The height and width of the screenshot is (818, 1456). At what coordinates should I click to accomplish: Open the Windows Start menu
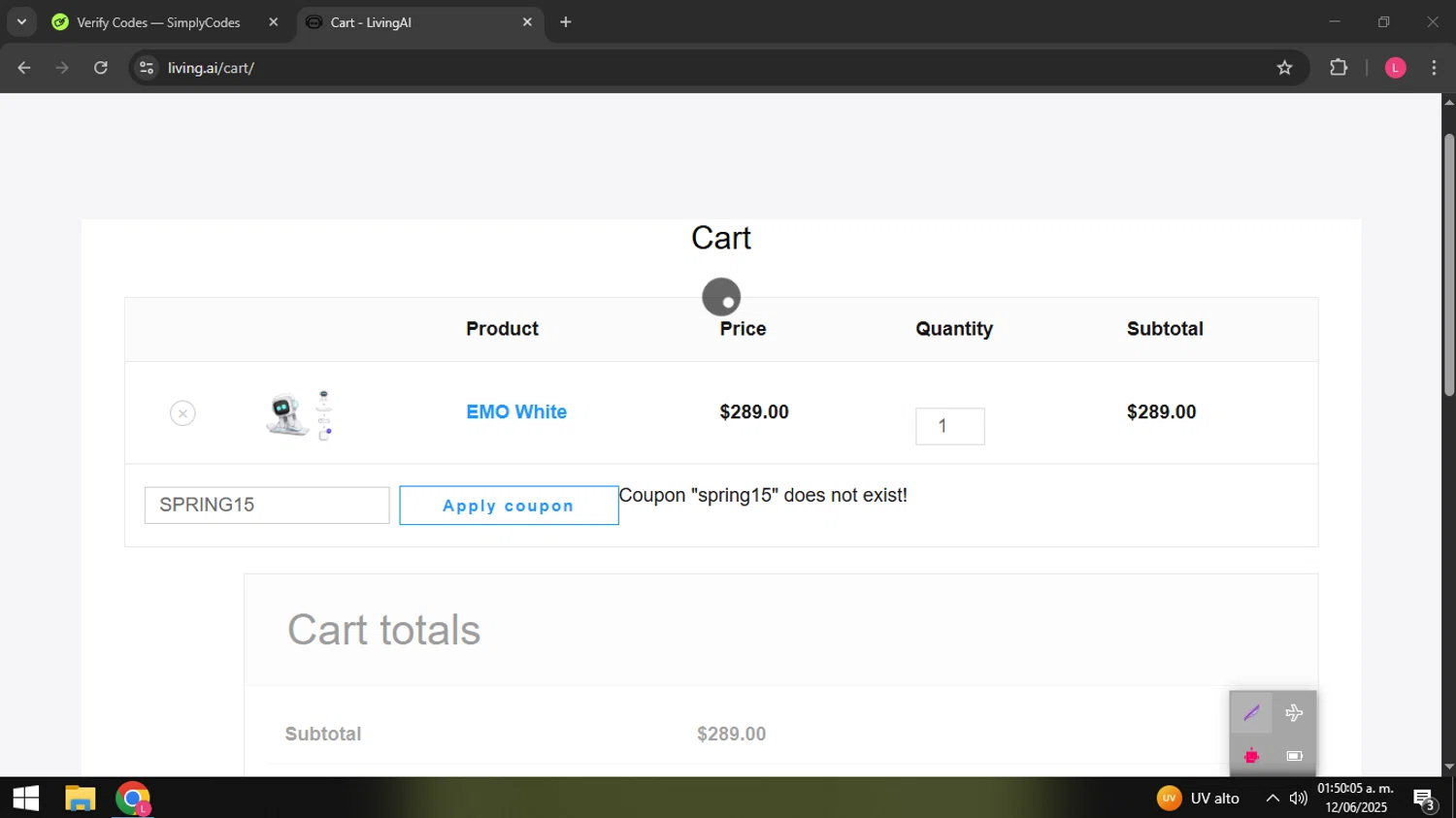point(25,799)
